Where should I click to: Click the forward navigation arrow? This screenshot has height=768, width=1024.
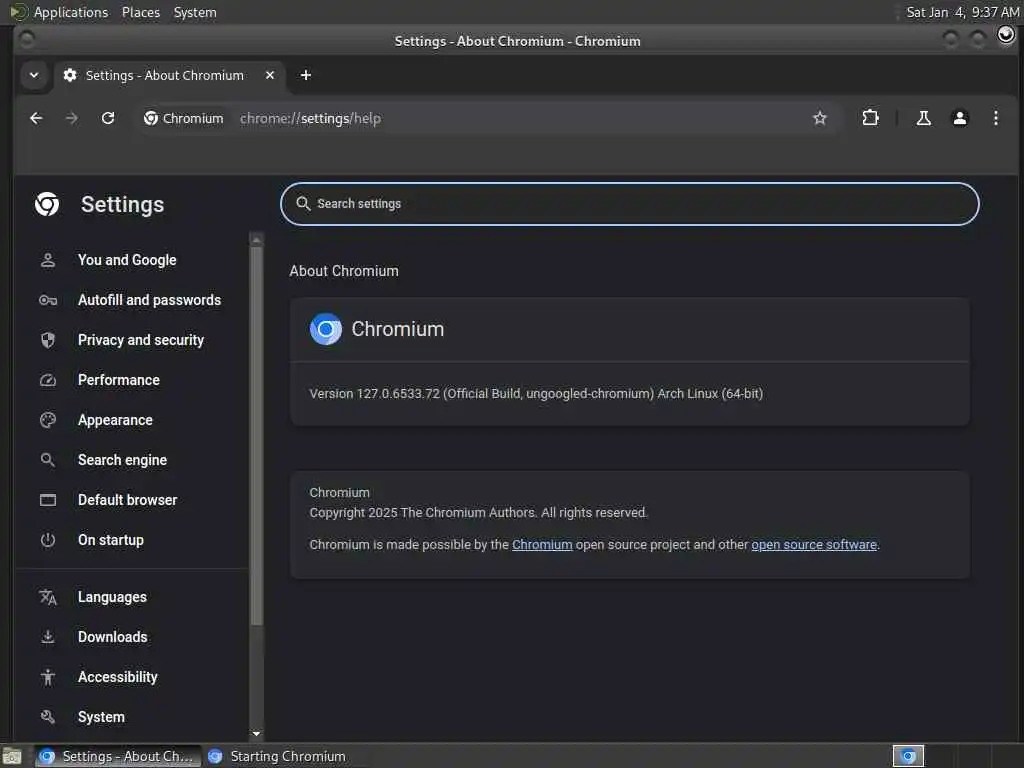72,118
